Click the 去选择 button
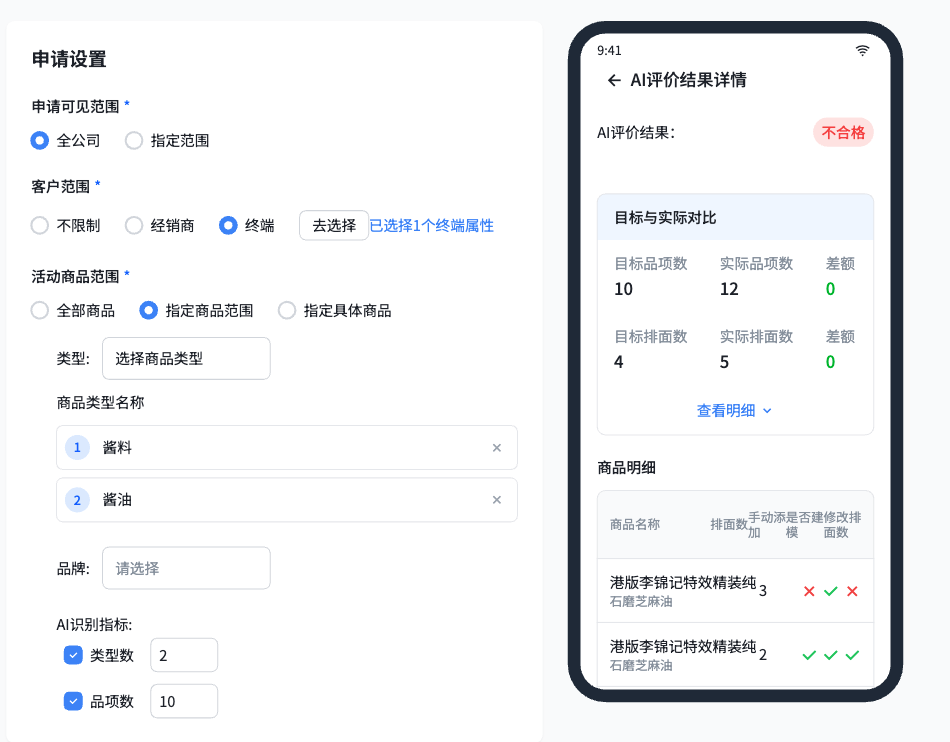 tap(334, 226)
